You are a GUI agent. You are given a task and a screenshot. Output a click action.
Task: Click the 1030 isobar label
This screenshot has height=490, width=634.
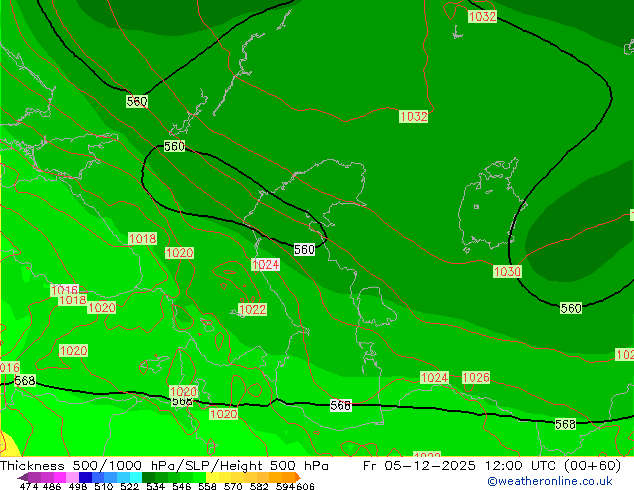(x=507, y=271)
